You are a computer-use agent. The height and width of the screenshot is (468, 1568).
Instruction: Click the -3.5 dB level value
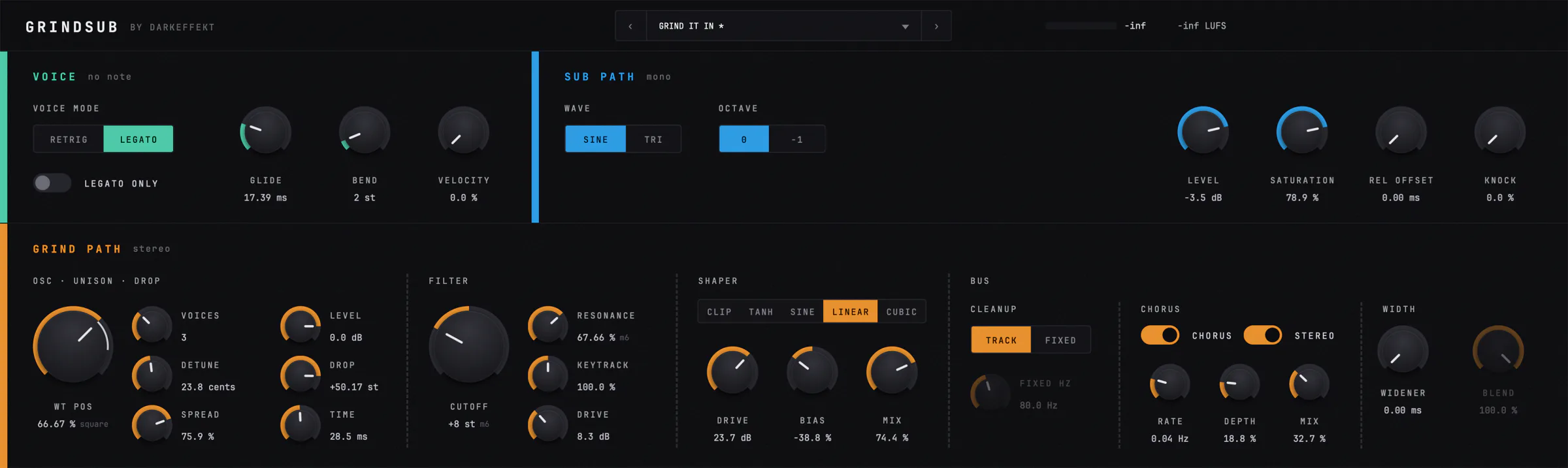tap(1203, 198)
